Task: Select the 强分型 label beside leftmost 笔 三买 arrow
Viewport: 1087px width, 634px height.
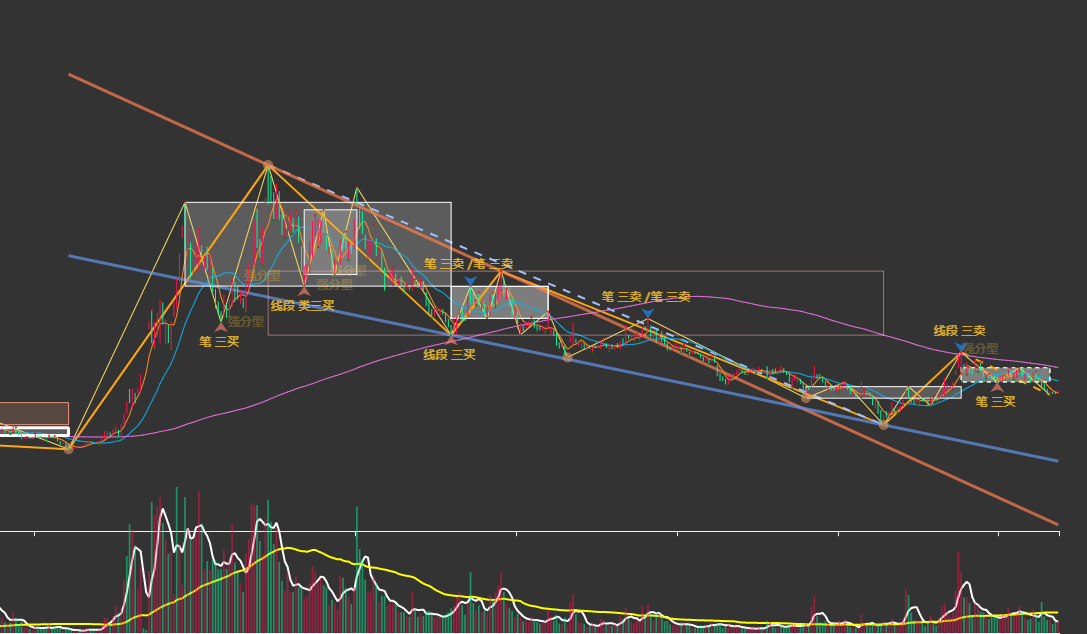Action: pyautogui.click(x=246, y=322)
